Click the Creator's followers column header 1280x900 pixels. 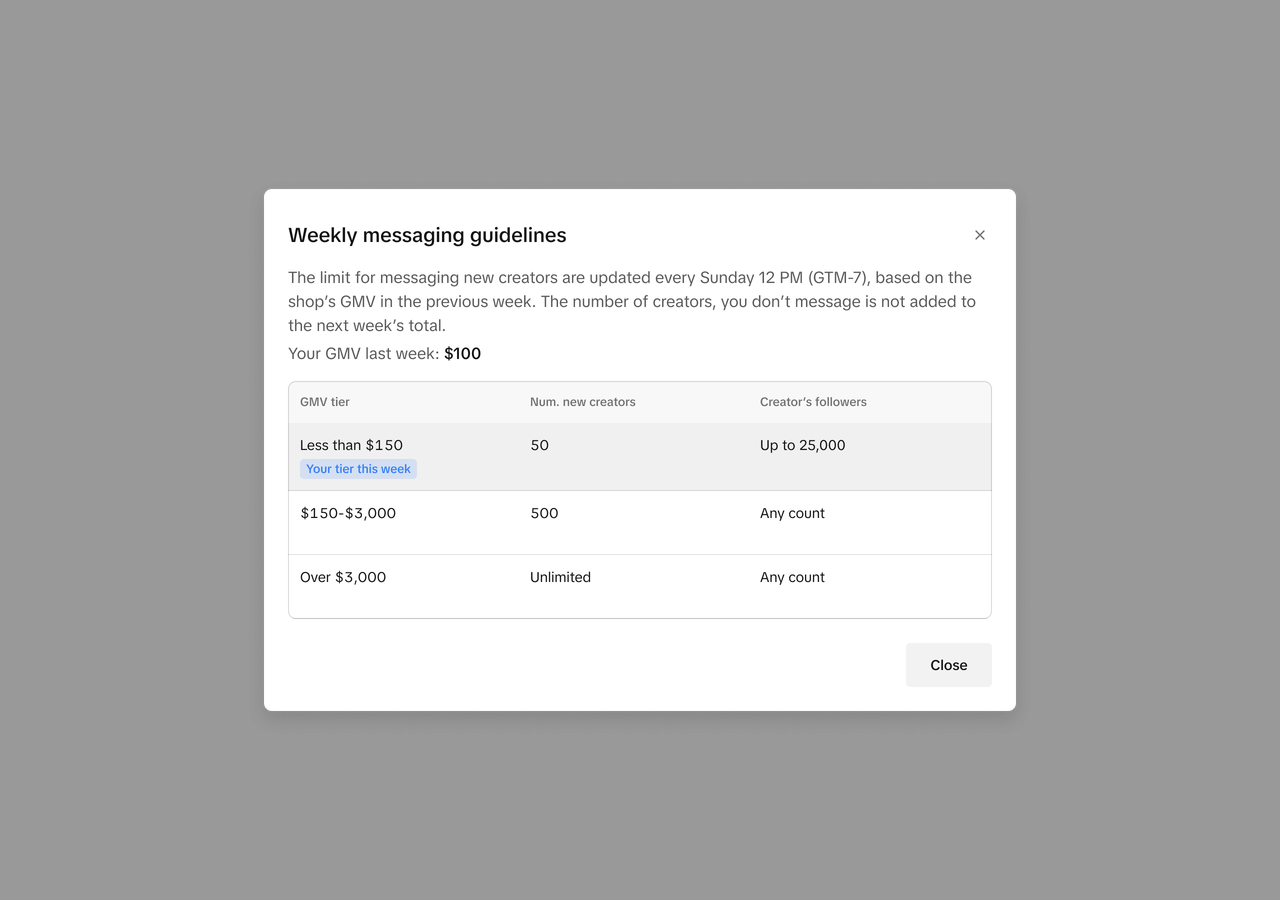813,402
